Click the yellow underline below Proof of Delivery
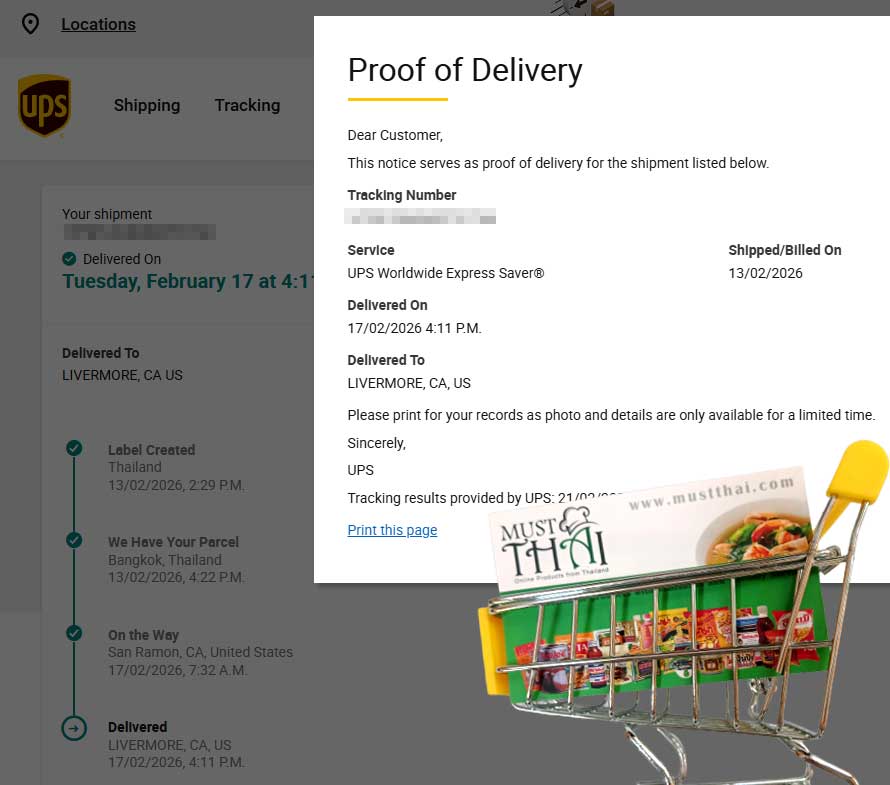Image resolution: width=890 pixels, height=785 pixels. coord(397,99)
